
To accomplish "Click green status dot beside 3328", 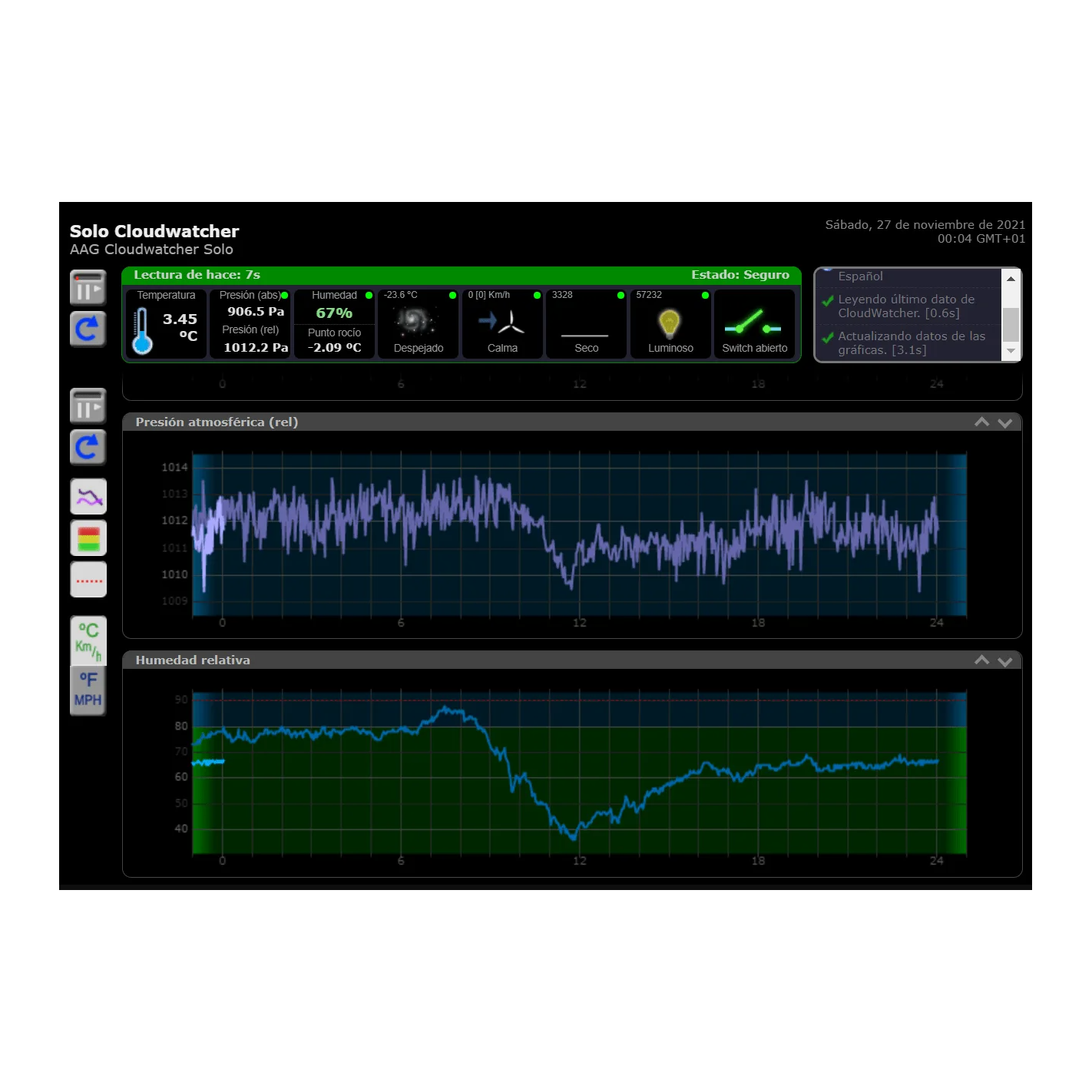I will coord(620,296).
